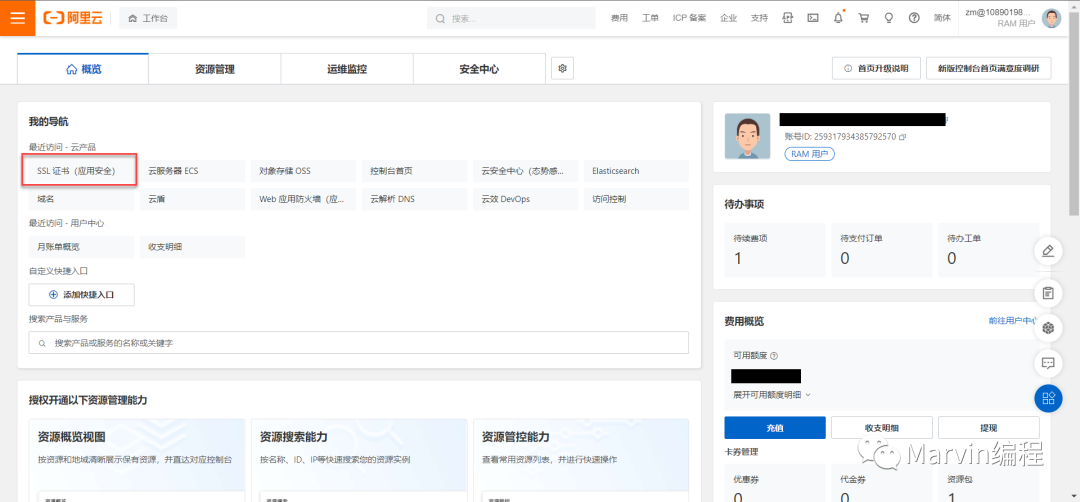The width and height of the screenshot is (1080, 502).
Task: Click floating hexagon settings icon
Action: [1048, 328]
